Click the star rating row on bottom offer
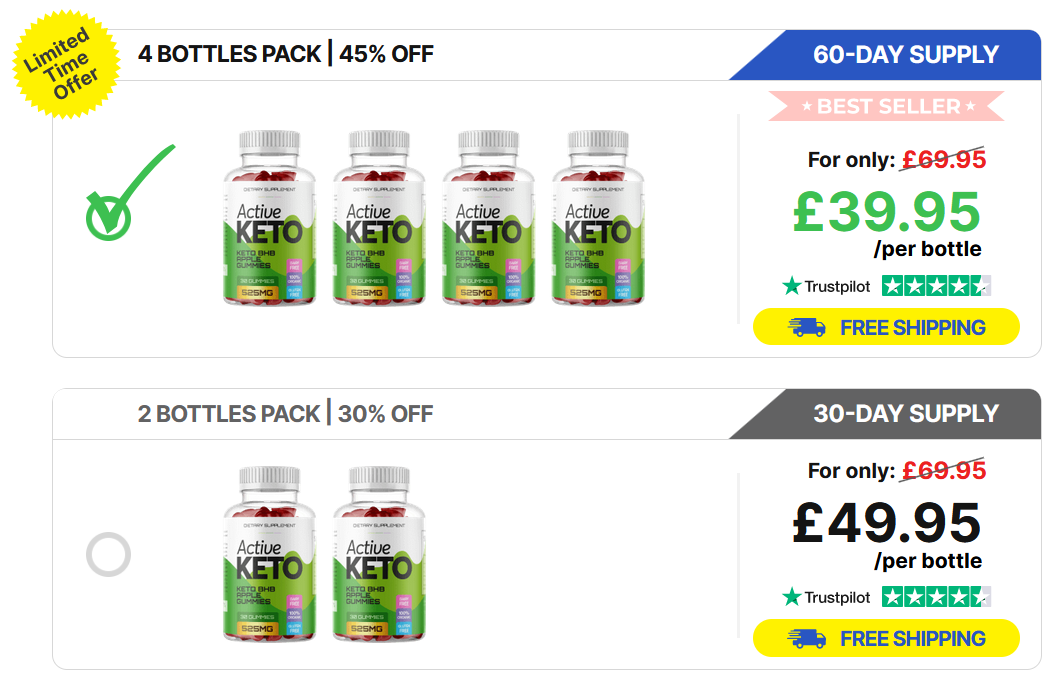The image size is (1063, 682). pyautogui.click(x=936, y=597)
